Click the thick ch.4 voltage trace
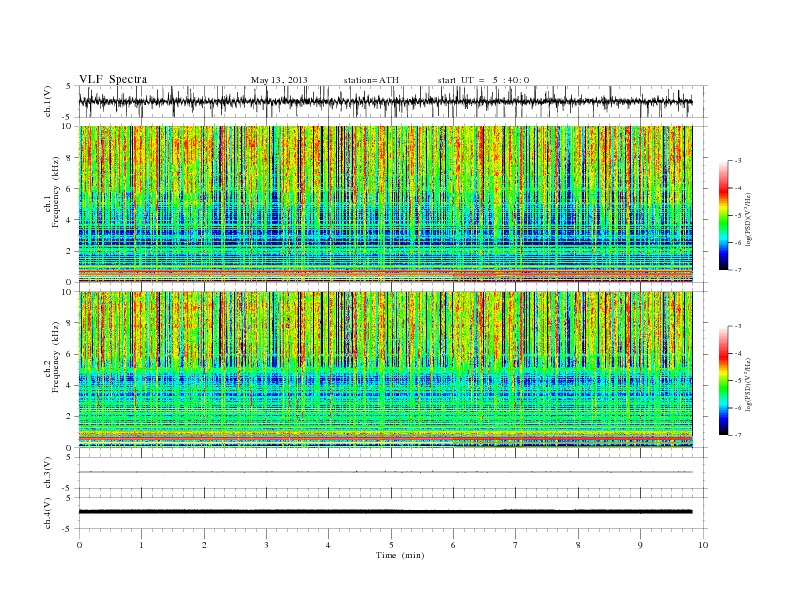Image resolution: width=792 pixels, height=612 pixels. click(x=385, y=512)
